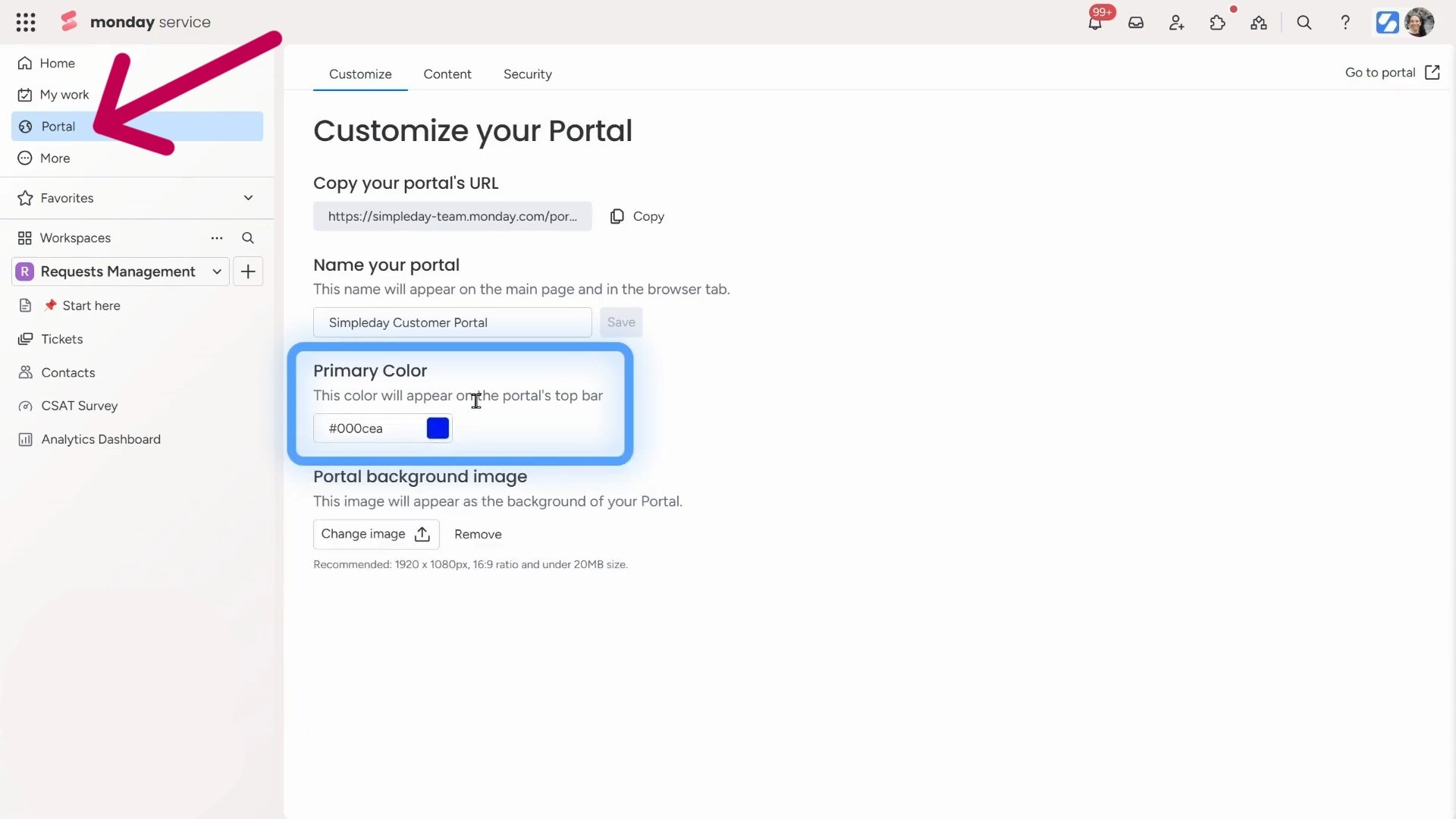This screenshot has width=1456, height=819.
Task: Go to Home in sidebar
Action: pos(137,63)
